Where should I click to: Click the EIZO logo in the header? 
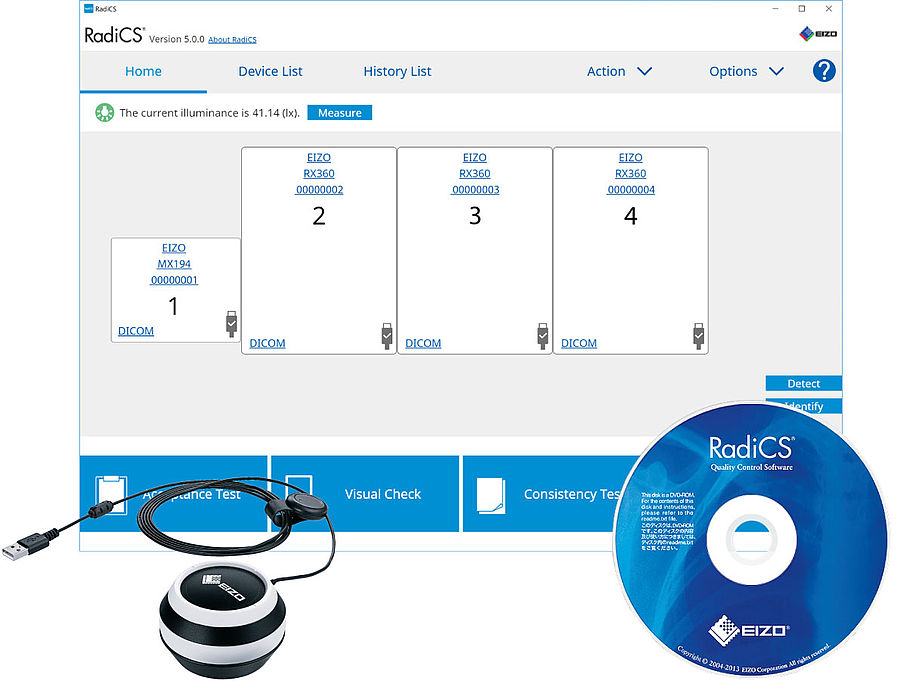[818, 34]
